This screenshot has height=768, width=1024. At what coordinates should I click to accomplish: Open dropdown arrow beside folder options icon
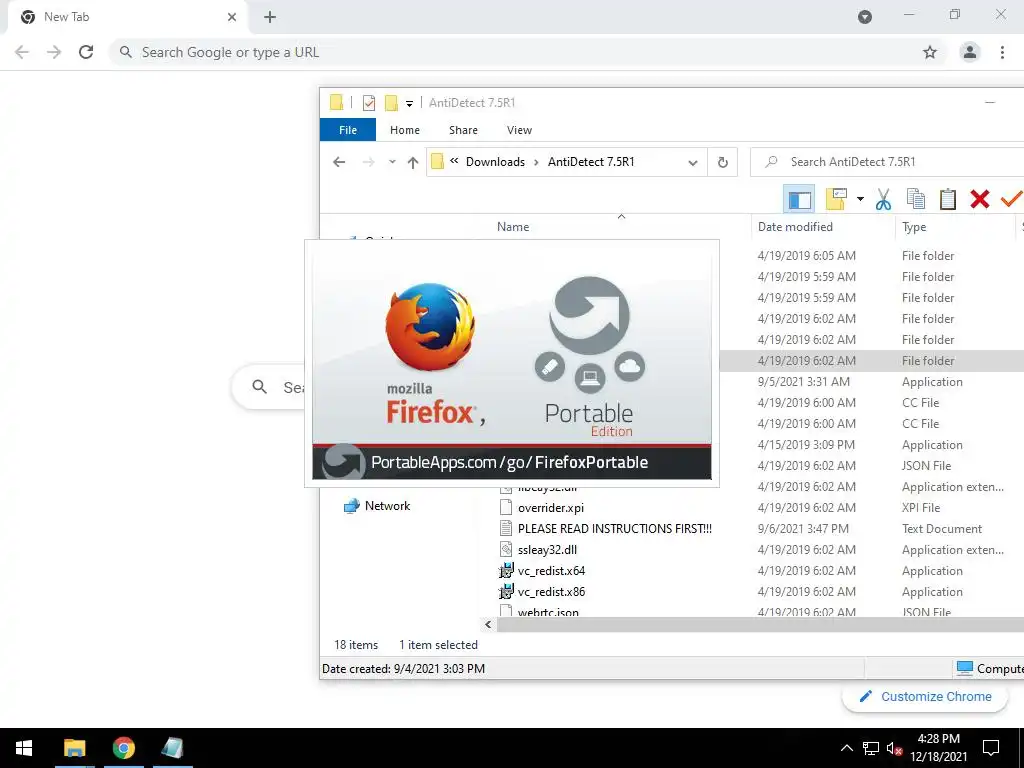click(860, 199)
